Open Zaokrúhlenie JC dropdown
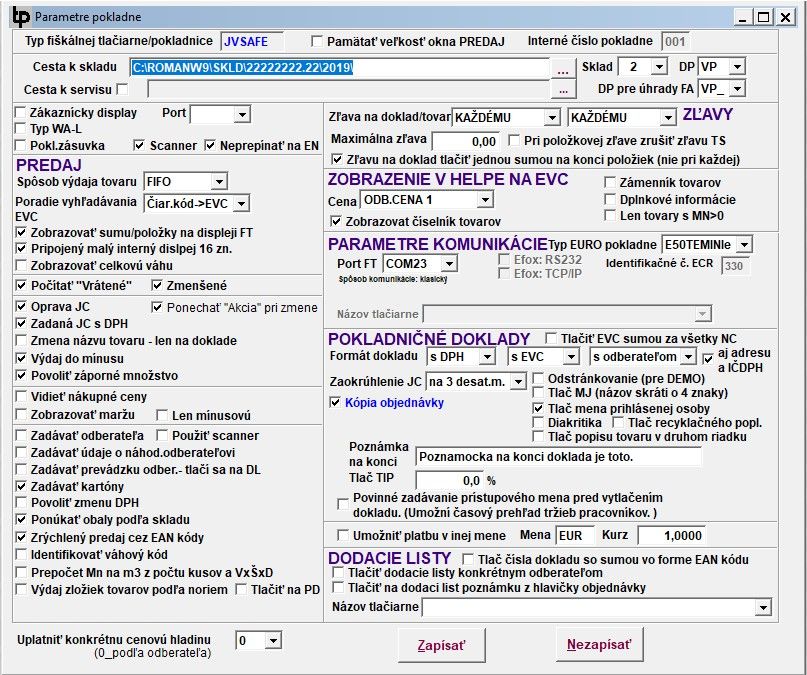The height and width of the screenshot is (675, 807). [x=518, y=382]
